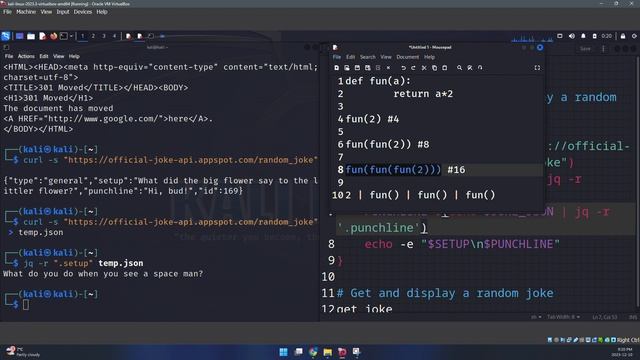This screenshot has width=640, height=360.
Task: Open Mousepad File menu
Action: pos(337,57)
